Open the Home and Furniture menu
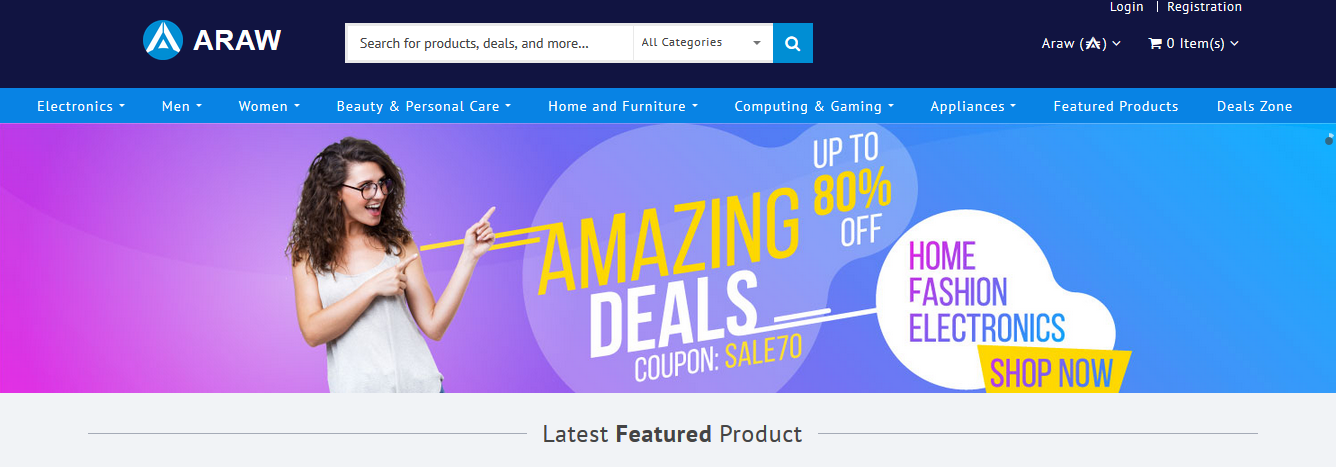 pos(623,106)
